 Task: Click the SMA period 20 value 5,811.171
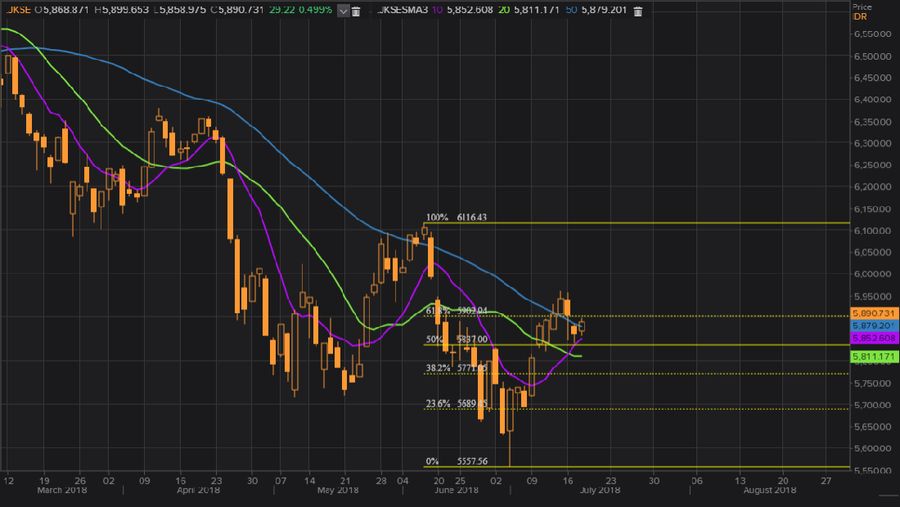pyautogui.click(x=536, y=10)
